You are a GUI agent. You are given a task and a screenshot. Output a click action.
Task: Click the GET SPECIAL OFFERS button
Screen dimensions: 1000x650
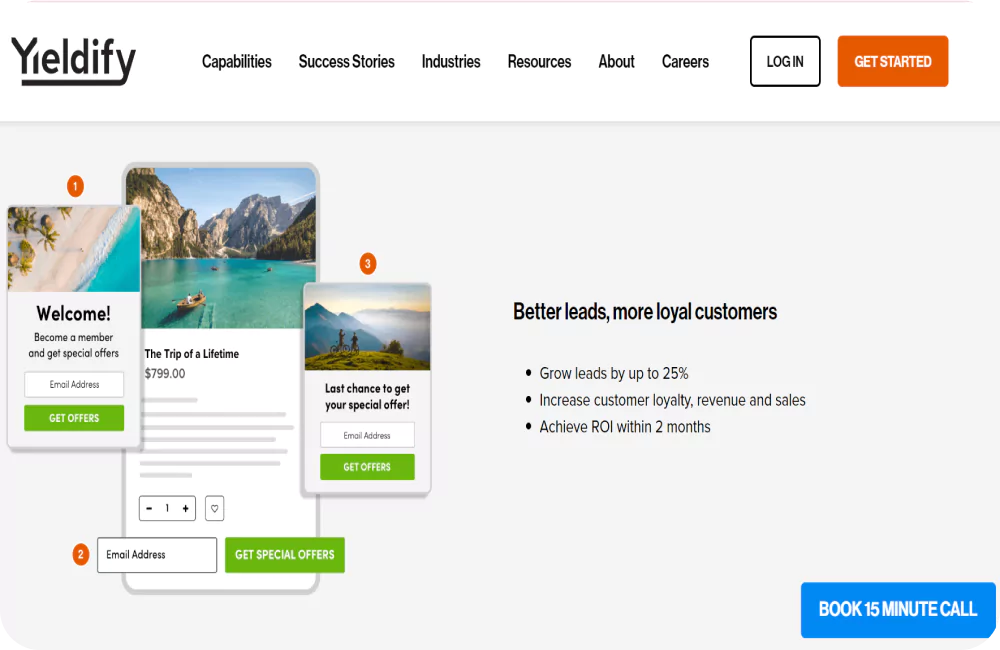tap(284, 555)
